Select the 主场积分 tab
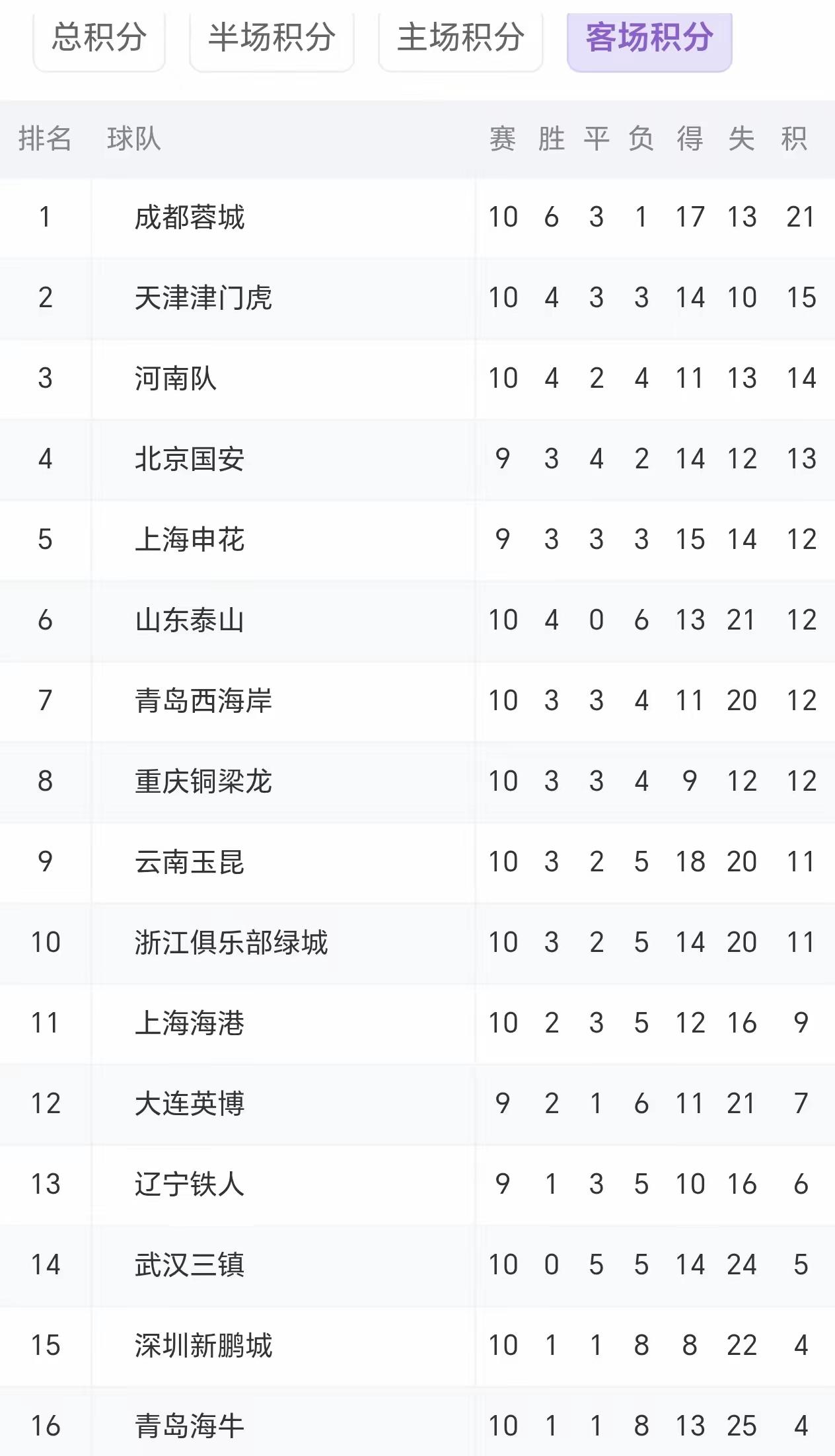 (460, 38)
